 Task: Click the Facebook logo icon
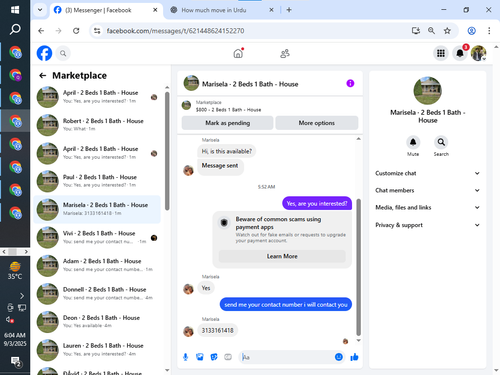pos(44,53)
